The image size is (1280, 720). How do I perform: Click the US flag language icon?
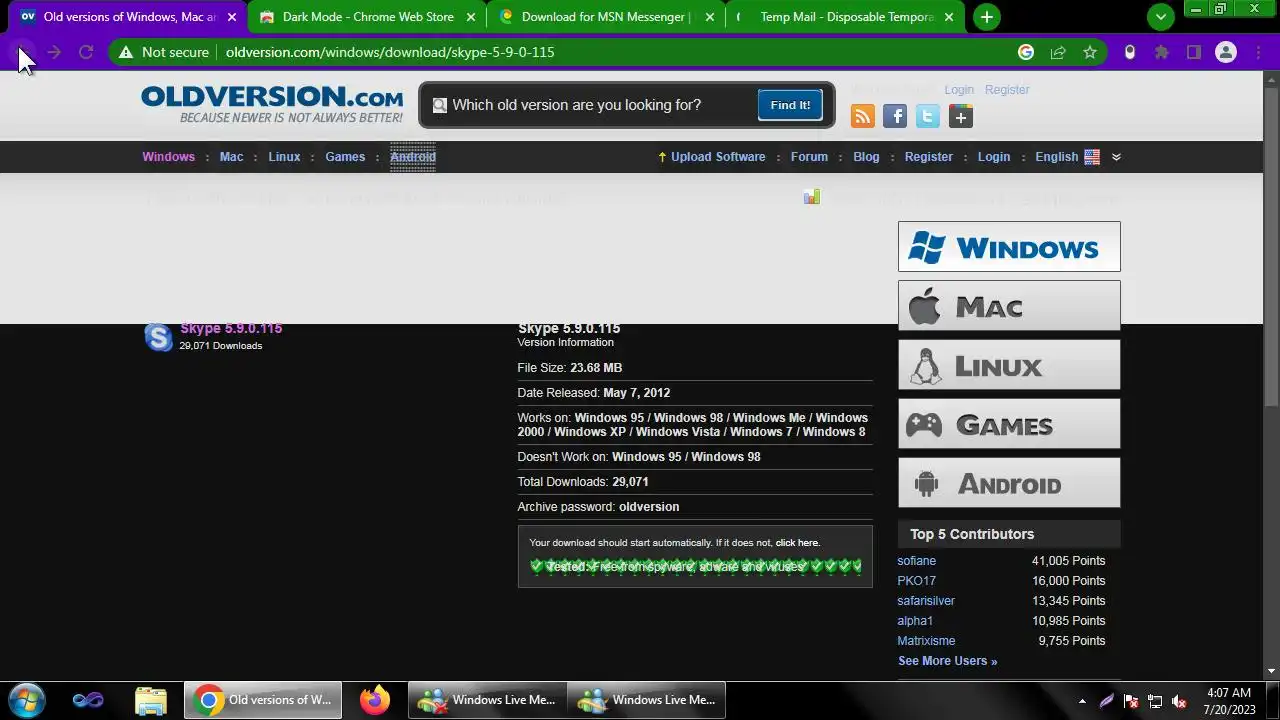pos(1092,157)
